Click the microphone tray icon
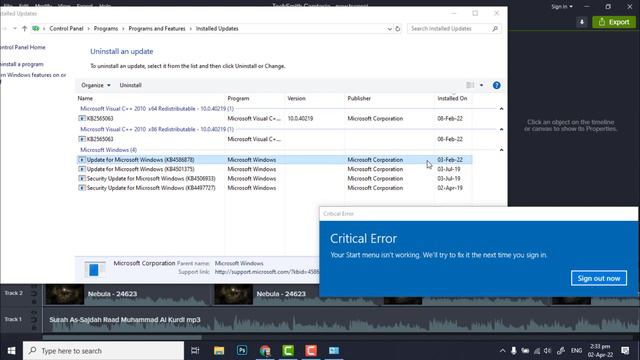 click(514, 351)
